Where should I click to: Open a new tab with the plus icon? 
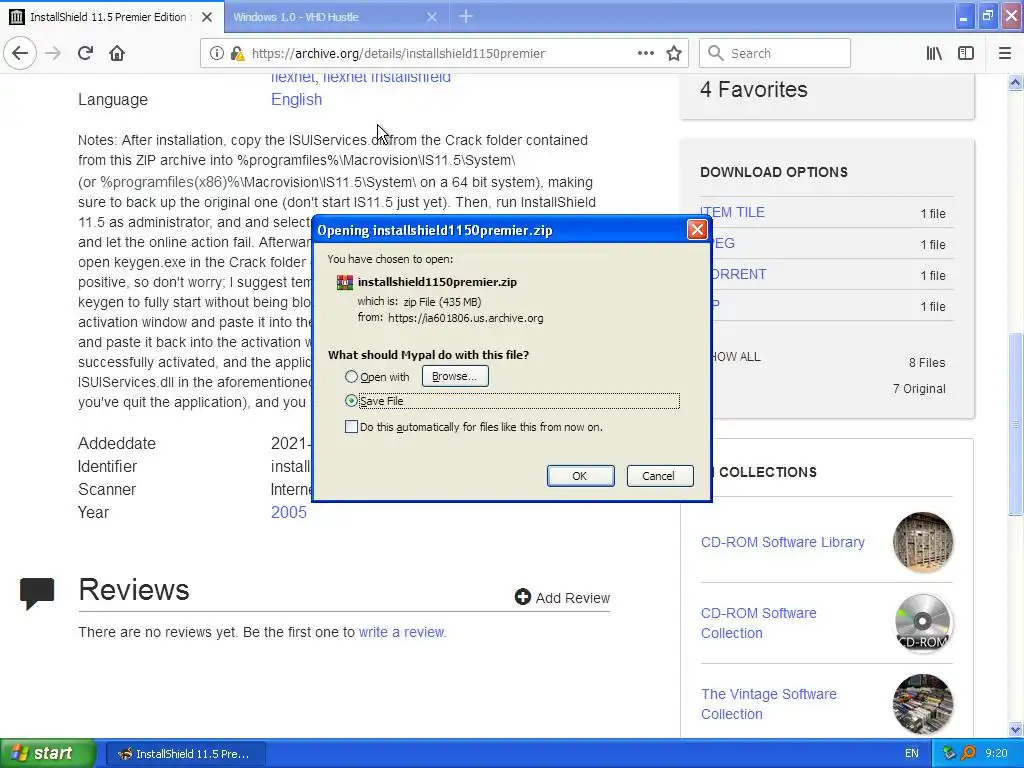tap(466, 17)
